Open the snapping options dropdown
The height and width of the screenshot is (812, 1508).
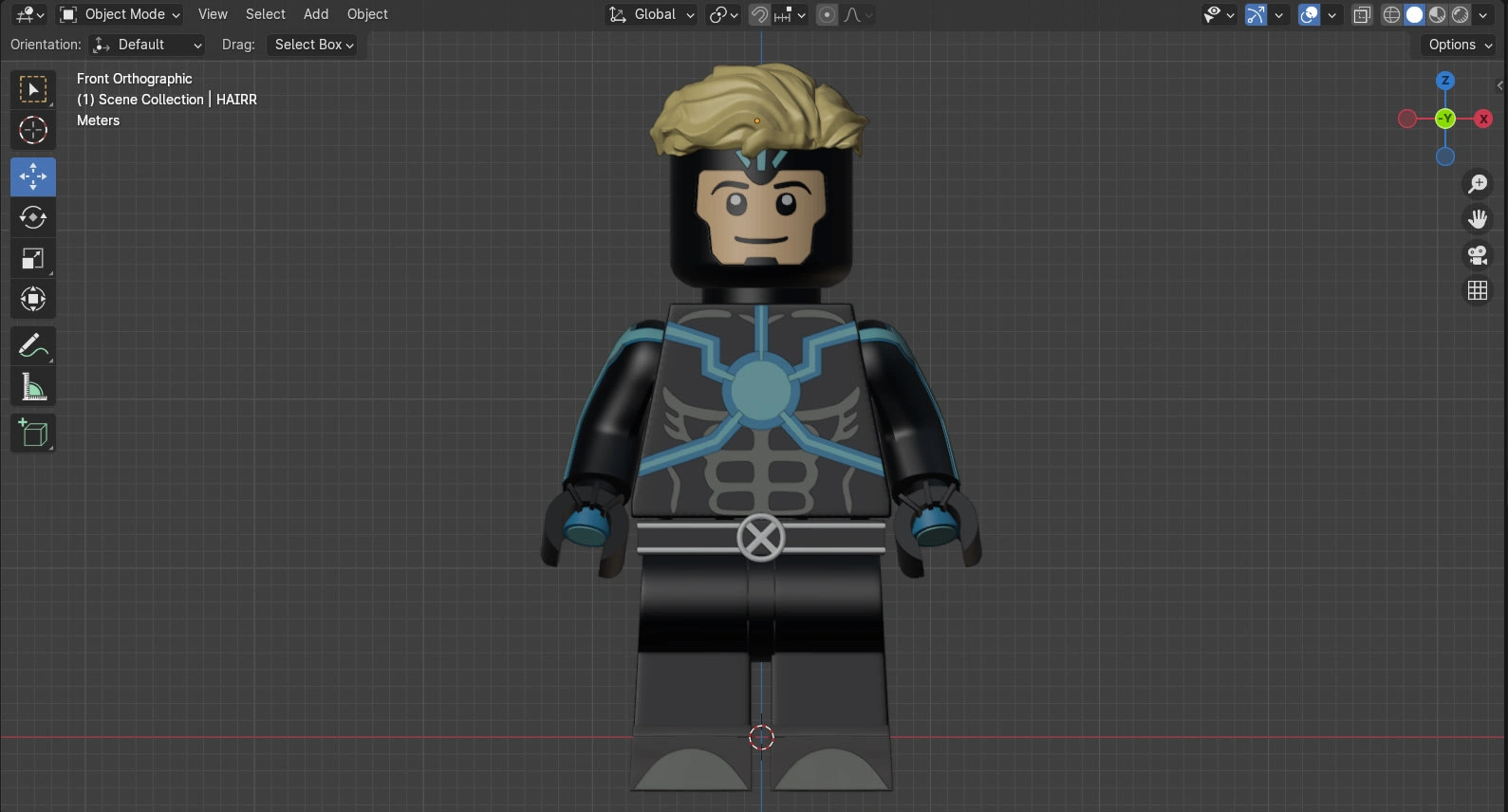[790, 14]
